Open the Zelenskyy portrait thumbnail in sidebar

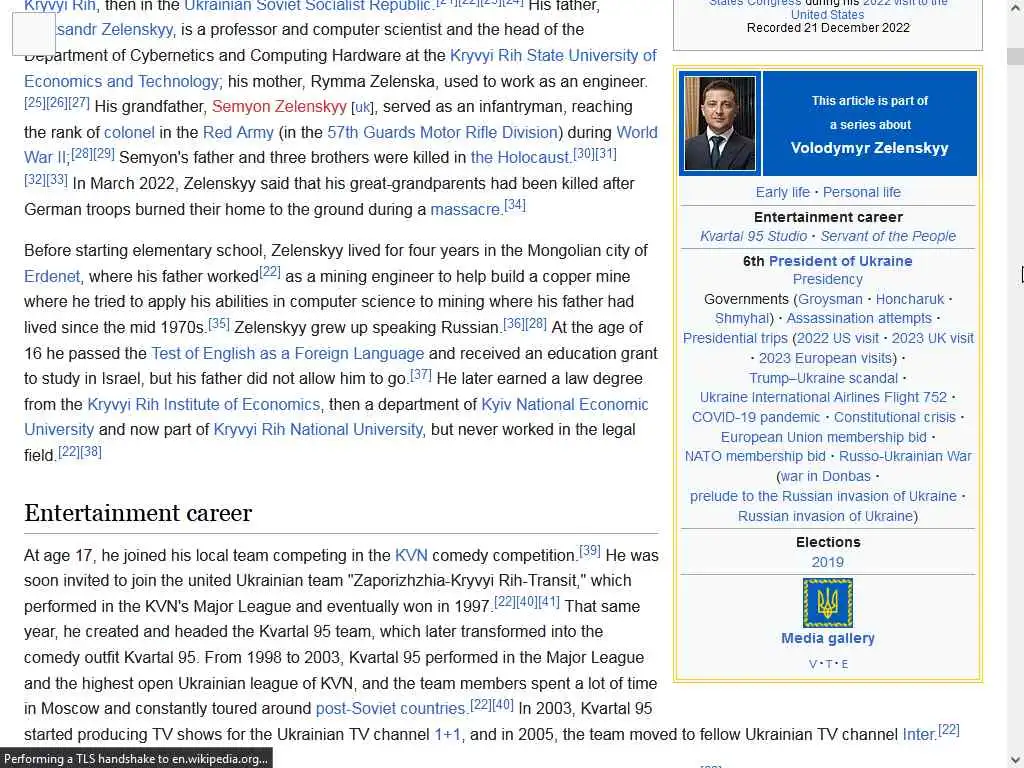[720, 123]
